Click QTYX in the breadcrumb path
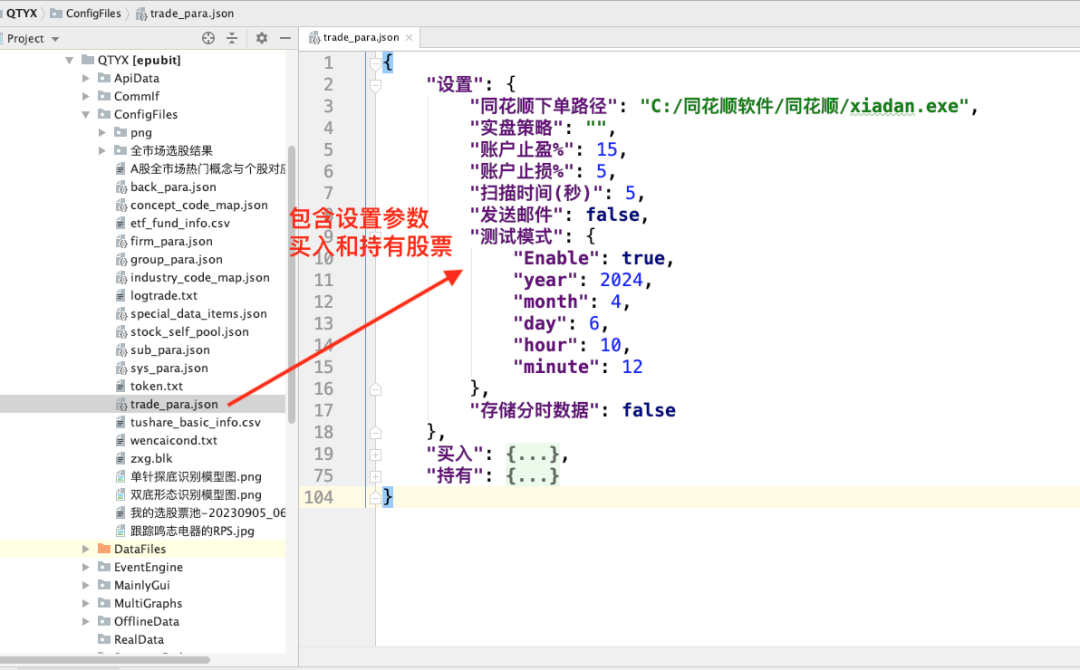Viewport: 1080px width, 670px height. 21,13
